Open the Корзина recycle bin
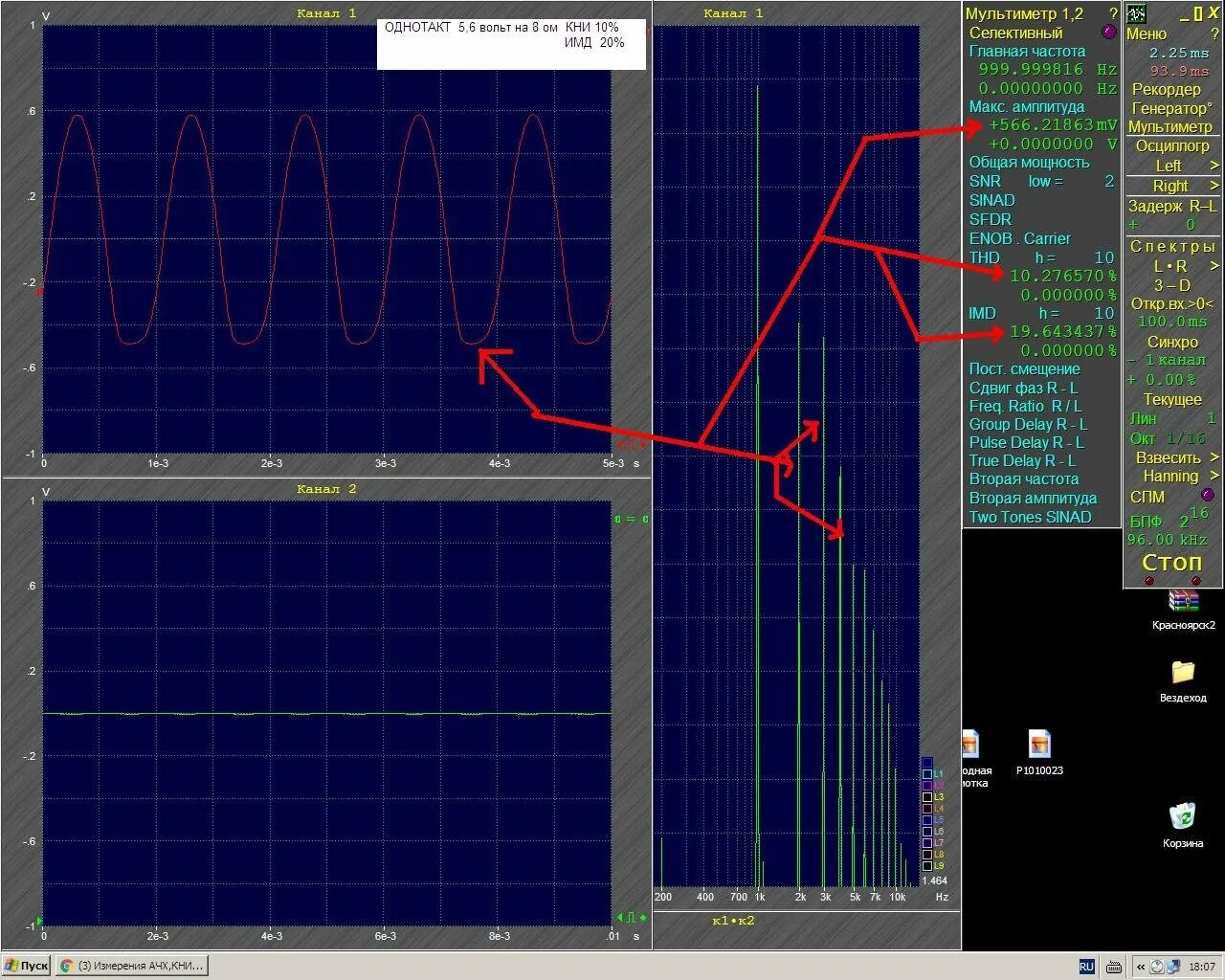This screenshot has height=980, width=1225. [1184, 825]
